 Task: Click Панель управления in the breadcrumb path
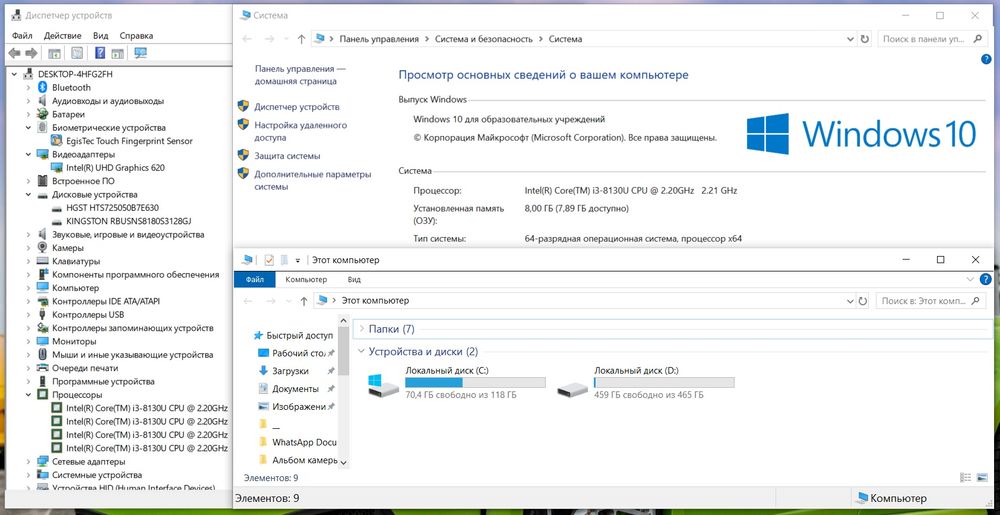tap(379, 39)
